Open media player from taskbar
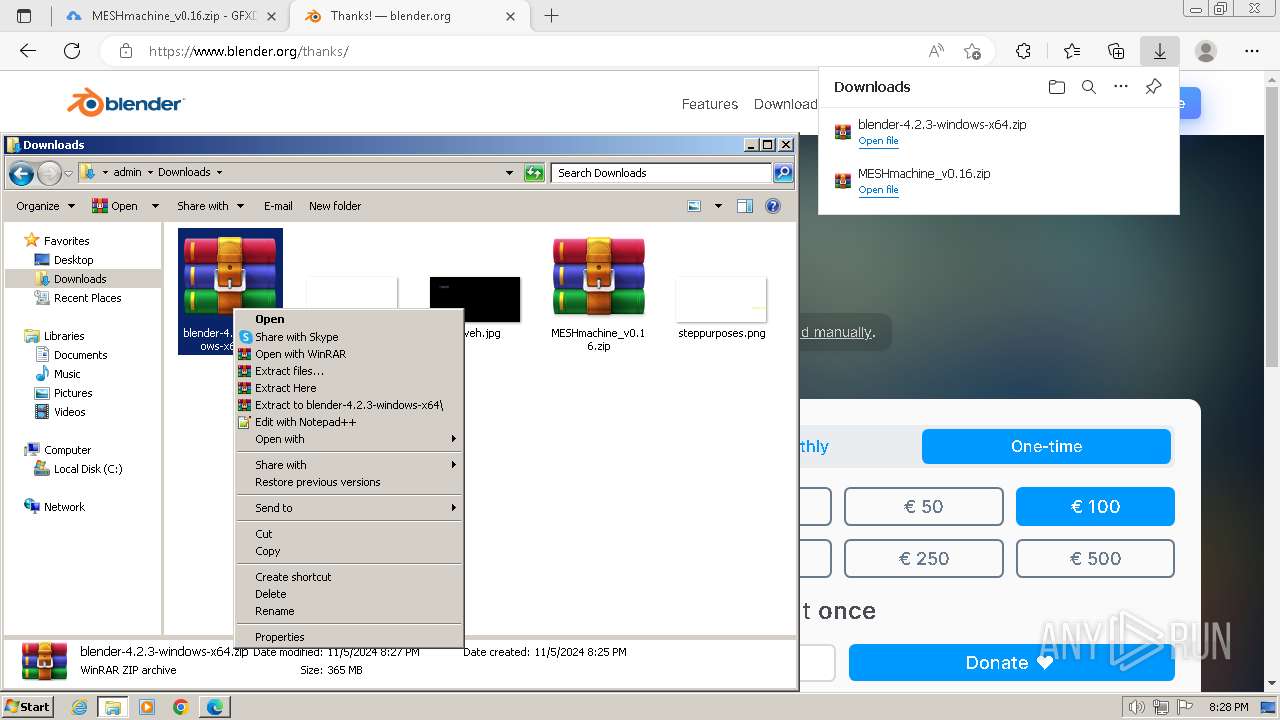This screenshot has height=720, width=1280. (x=147, y=707)
